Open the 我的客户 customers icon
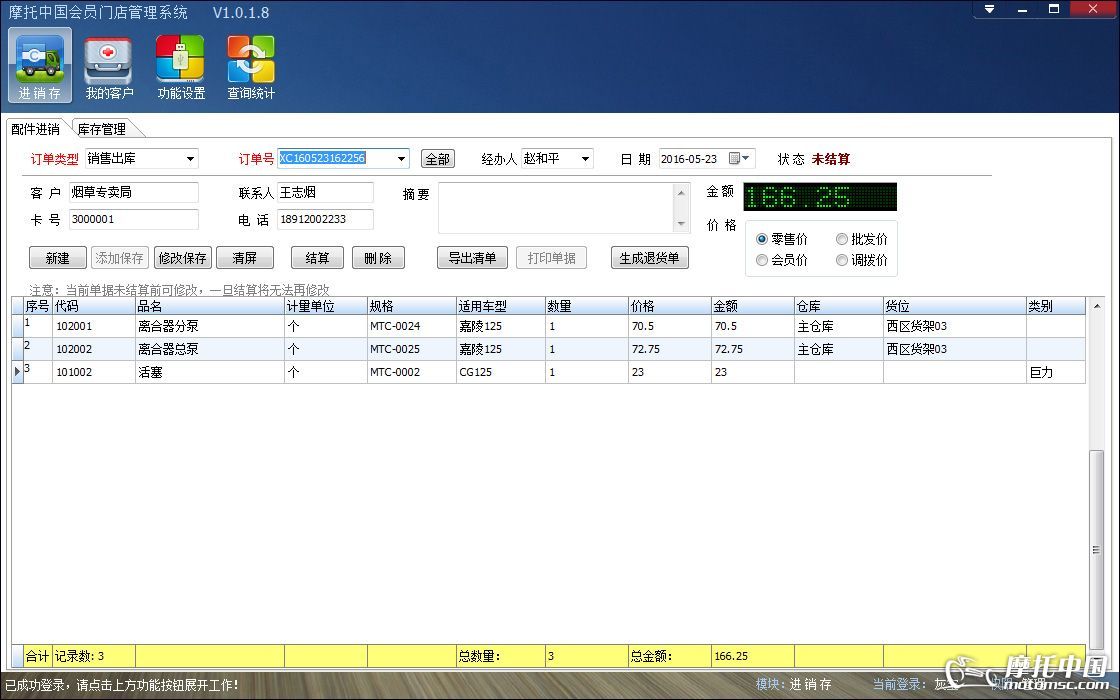The height and width of the screenshot is (700, 1120). click(x=109, y=65)
